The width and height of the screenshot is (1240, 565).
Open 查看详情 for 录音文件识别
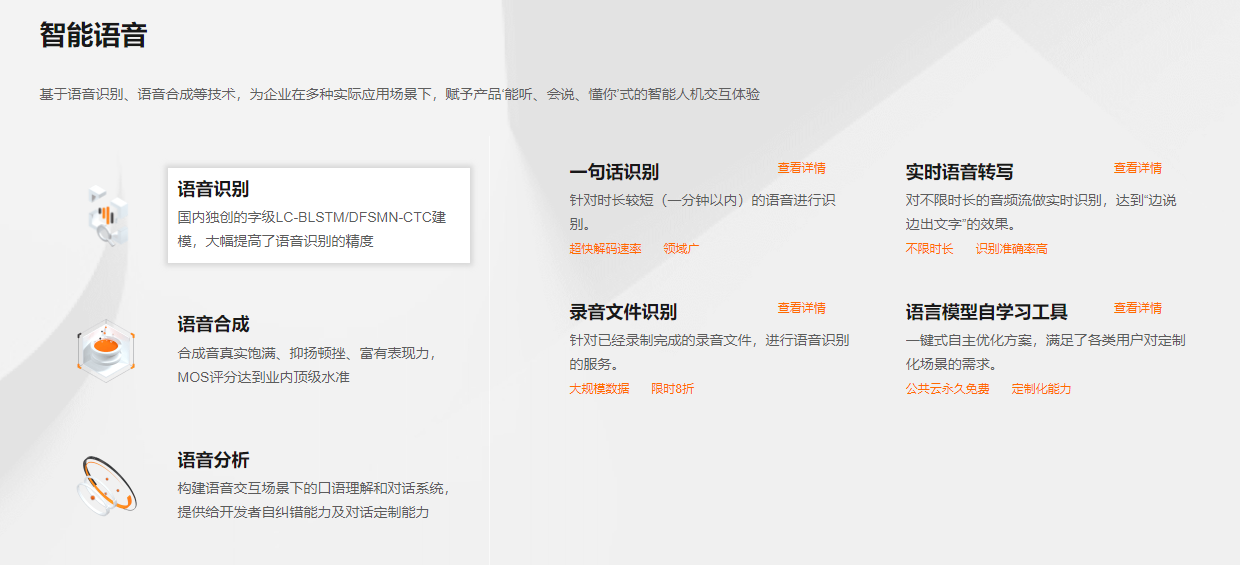(x=801, y=308)
